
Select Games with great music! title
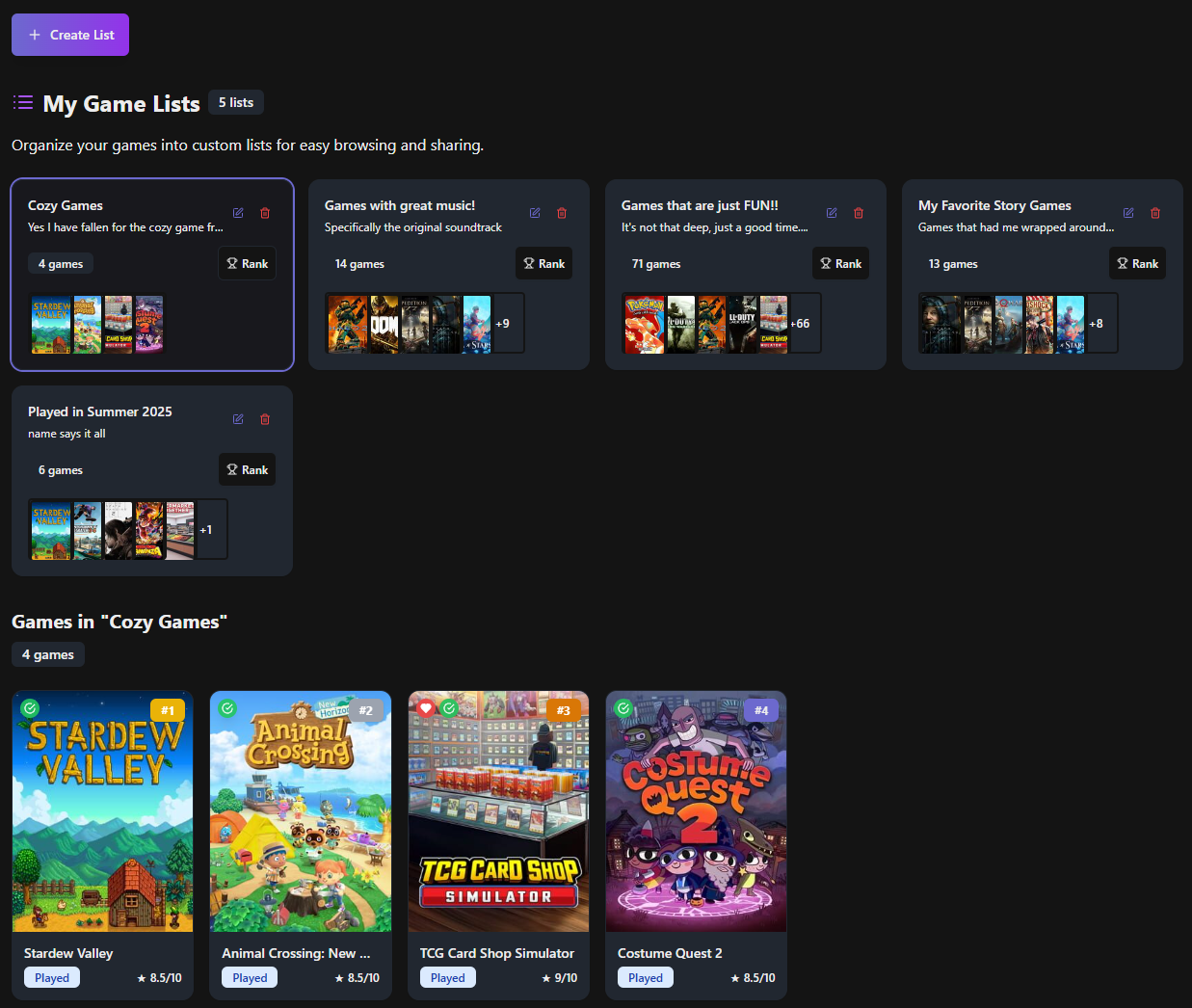pyautogui.click(x=400, y=205)
